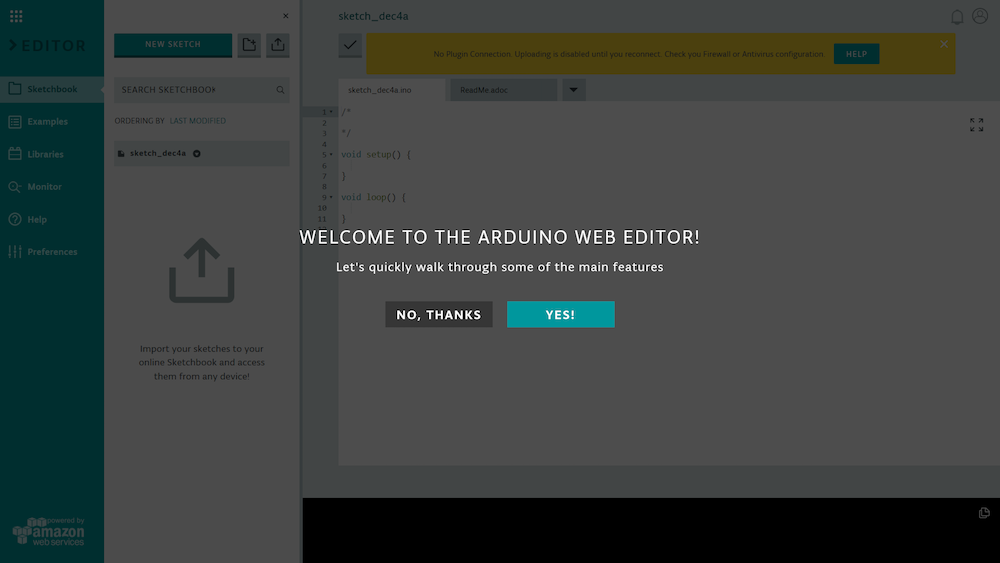1000x563 pixels.
Task: Focus the Search Sketchbook field
Action: 202,90
